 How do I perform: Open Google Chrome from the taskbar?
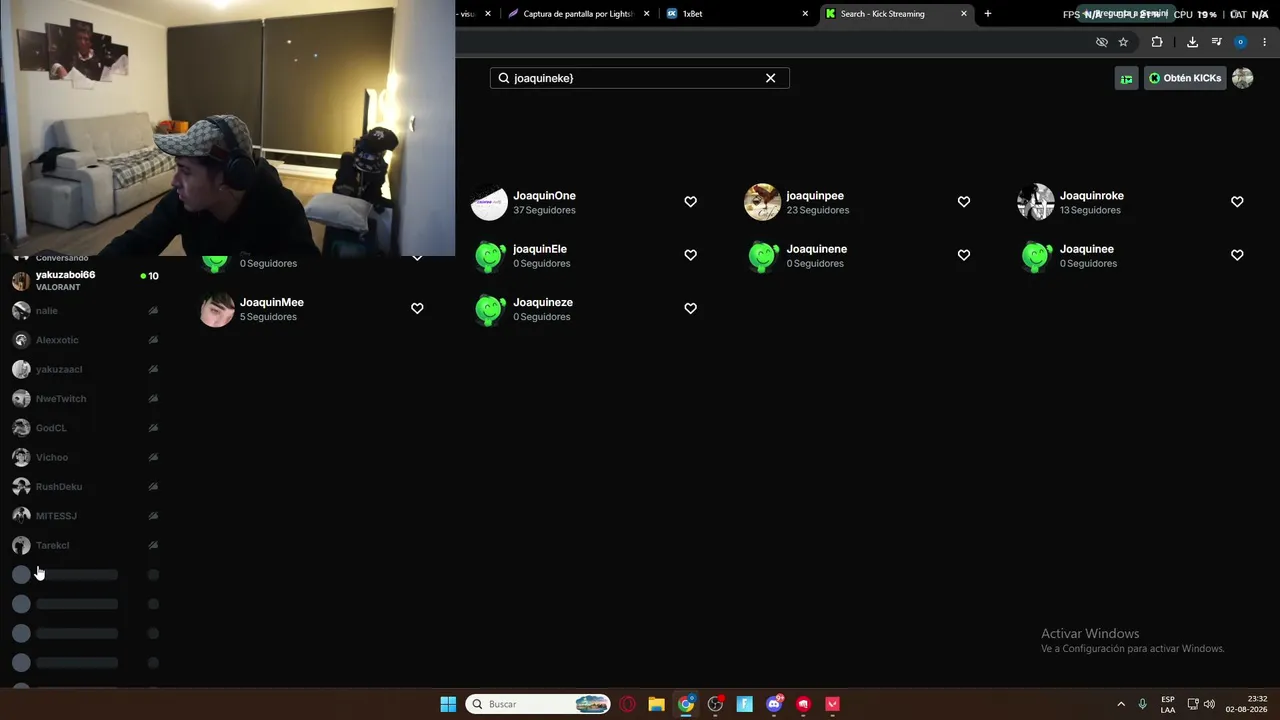coord(686,704)
